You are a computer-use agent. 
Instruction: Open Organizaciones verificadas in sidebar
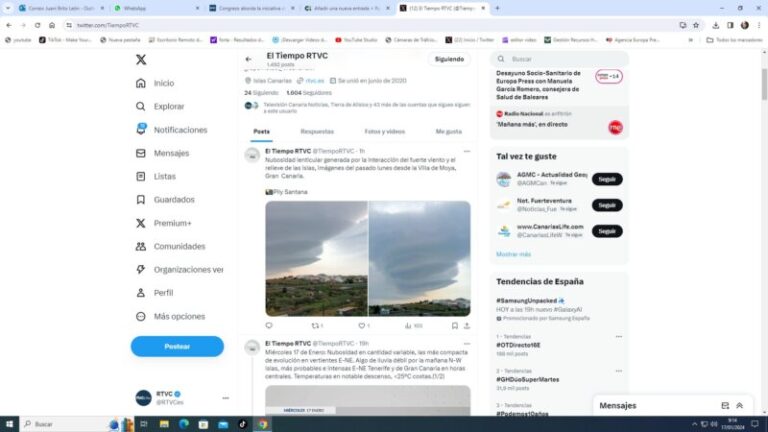click(179, 270)
